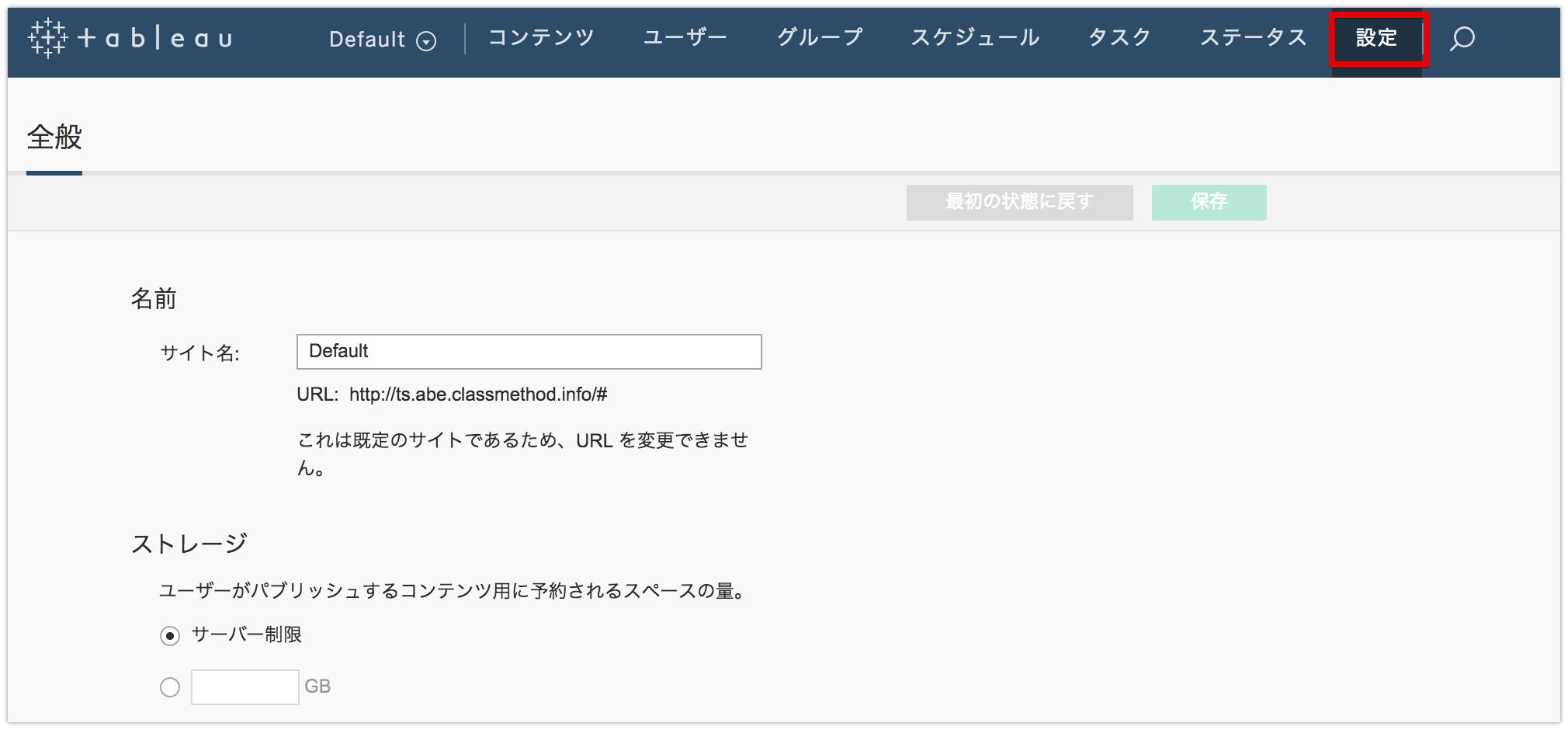The image size is (1568, 730).
Task: Navigate to the コンテンツ menu item
Action: pos(542,37)
